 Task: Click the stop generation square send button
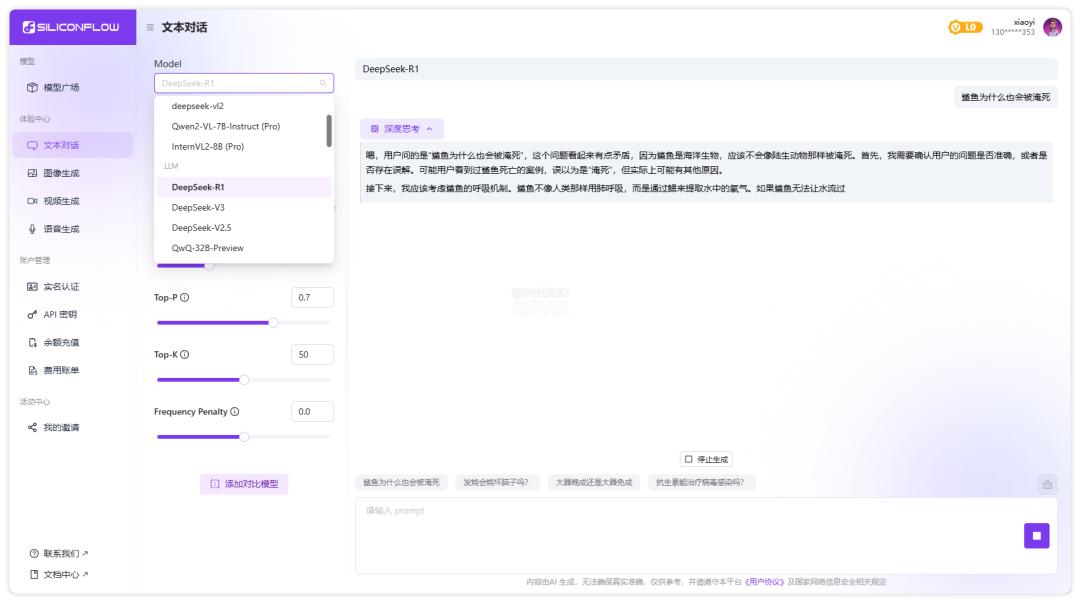click(x=1036, y=536)
